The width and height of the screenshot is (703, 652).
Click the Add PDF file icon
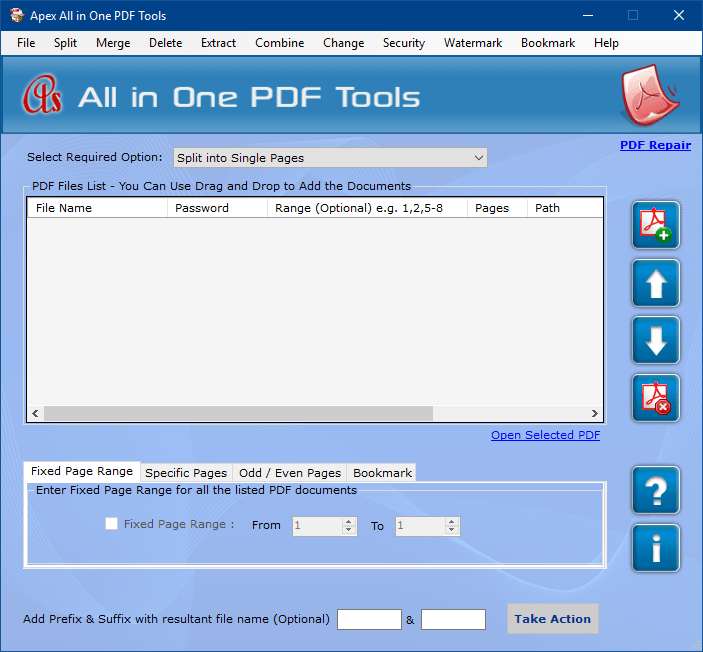click(x=655, y=225)
